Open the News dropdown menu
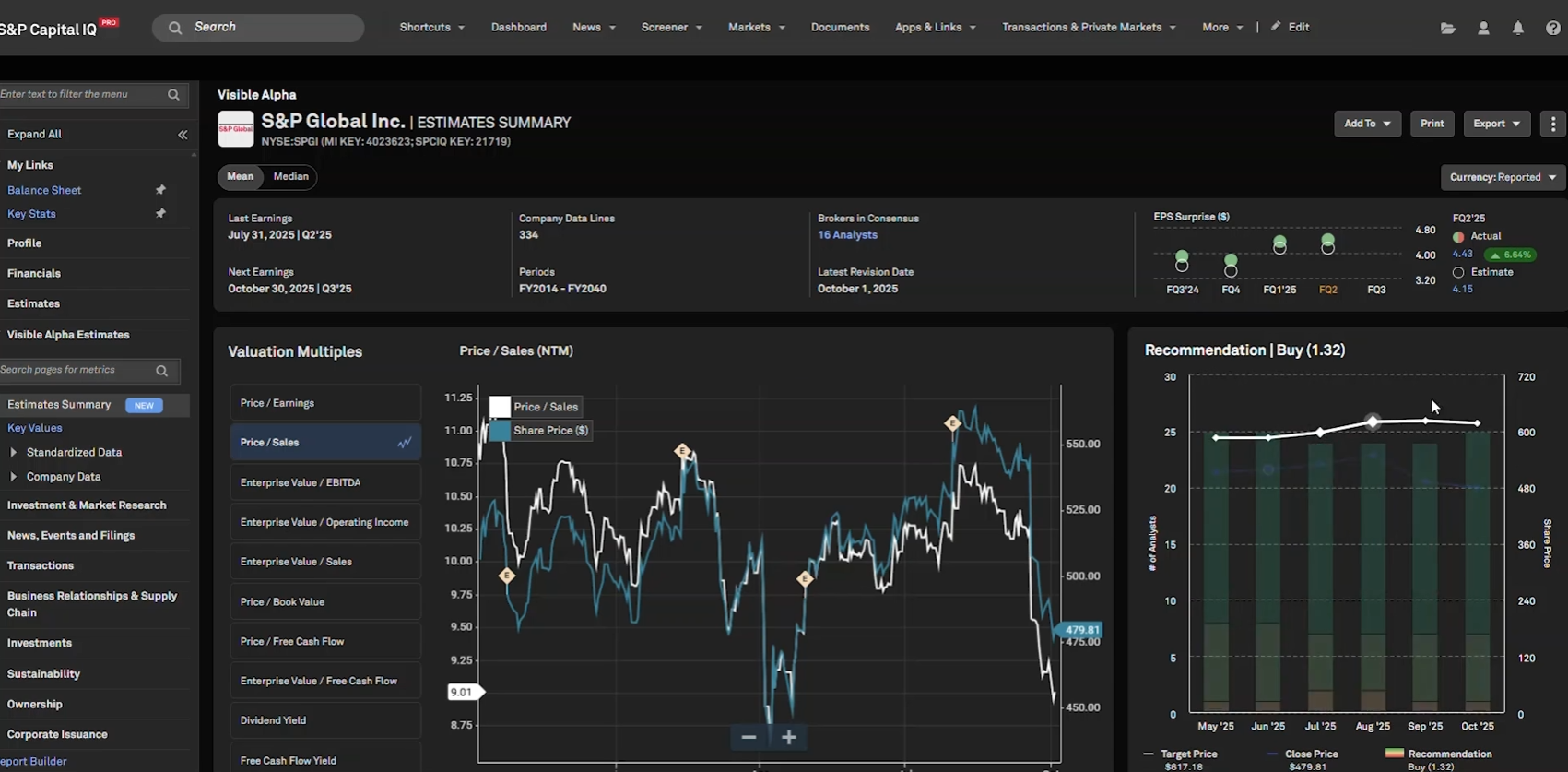The image size is (1568, 772). pyautogui.click(x=594, y=28)
